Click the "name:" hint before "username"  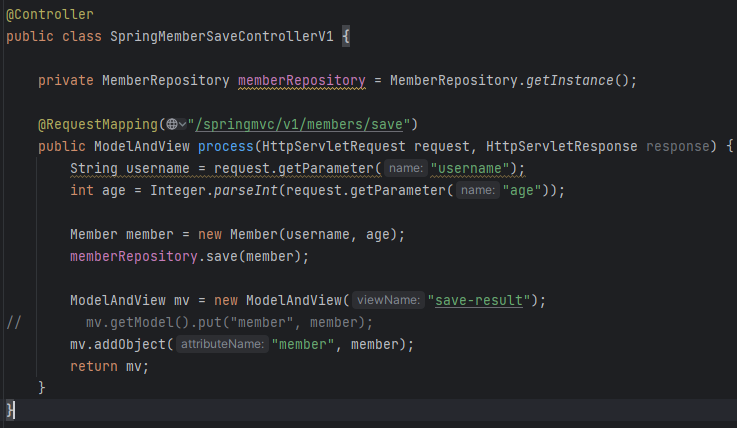click(x=406, y=168)
